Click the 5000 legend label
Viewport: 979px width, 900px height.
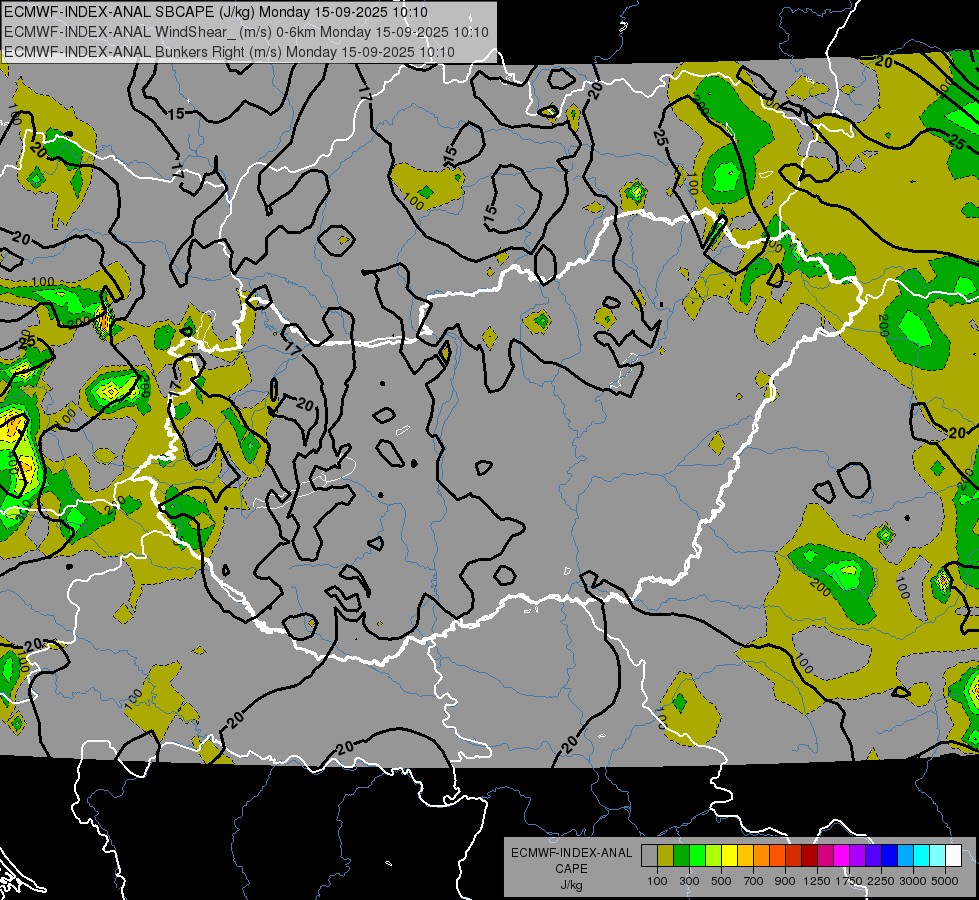click(945, 881)
